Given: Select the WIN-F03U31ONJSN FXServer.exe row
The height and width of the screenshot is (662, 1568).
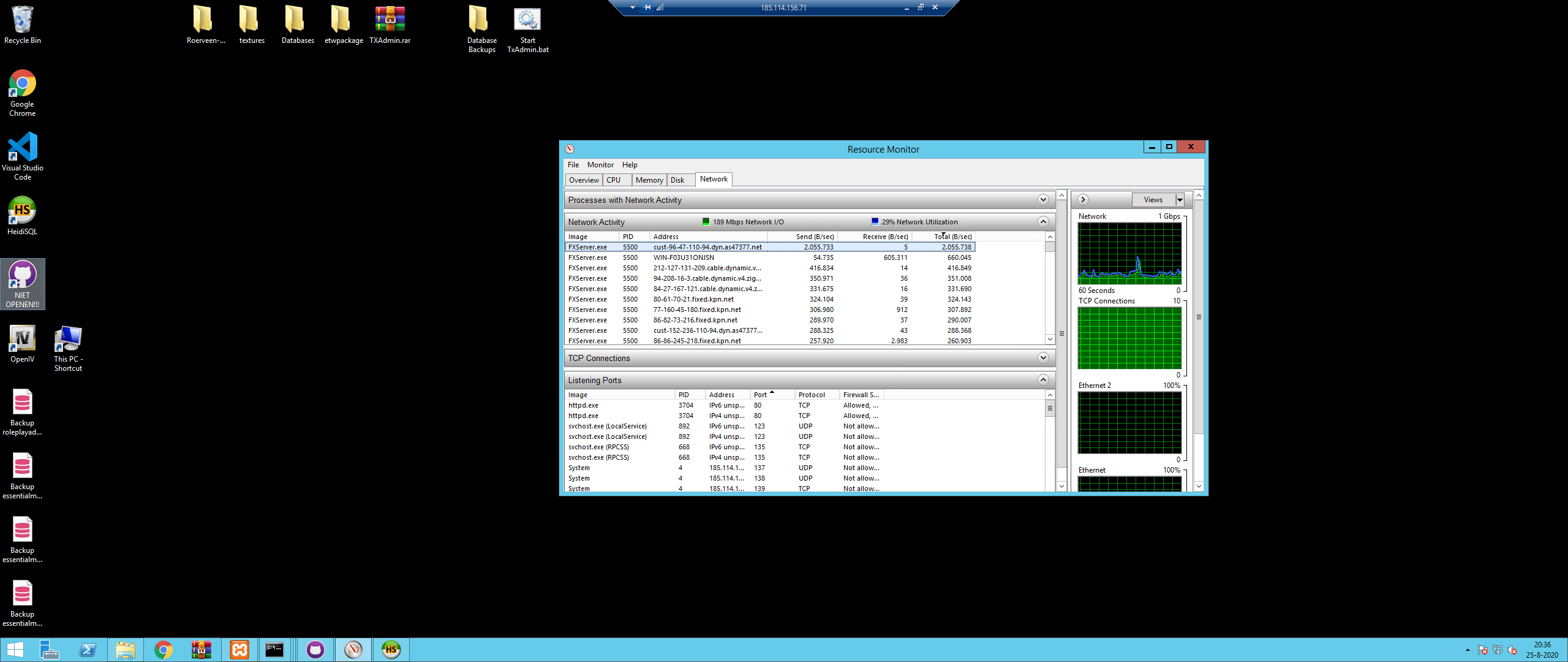Looking at the screenshot, I should point(683,257).
